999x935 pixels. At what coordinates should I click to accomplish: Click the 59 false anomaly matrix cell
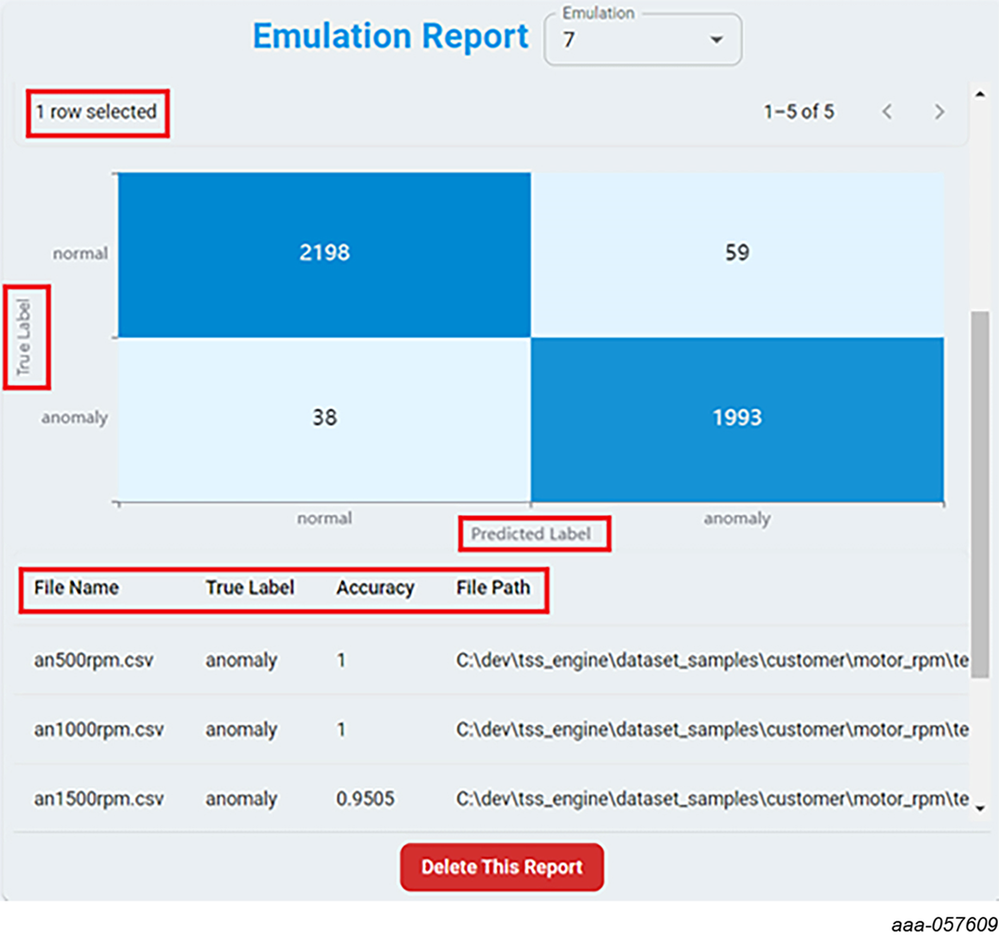(737, 255)
